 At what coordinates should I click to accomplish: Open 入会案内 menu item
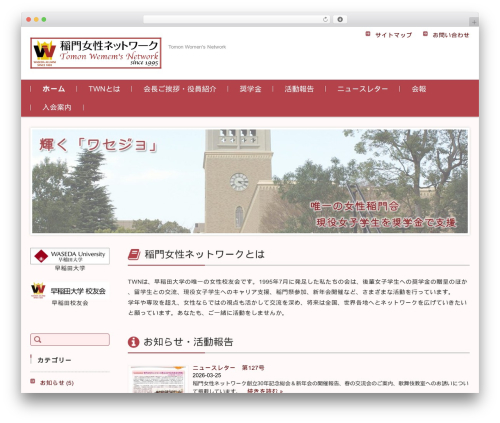click(x=57, y=107)
